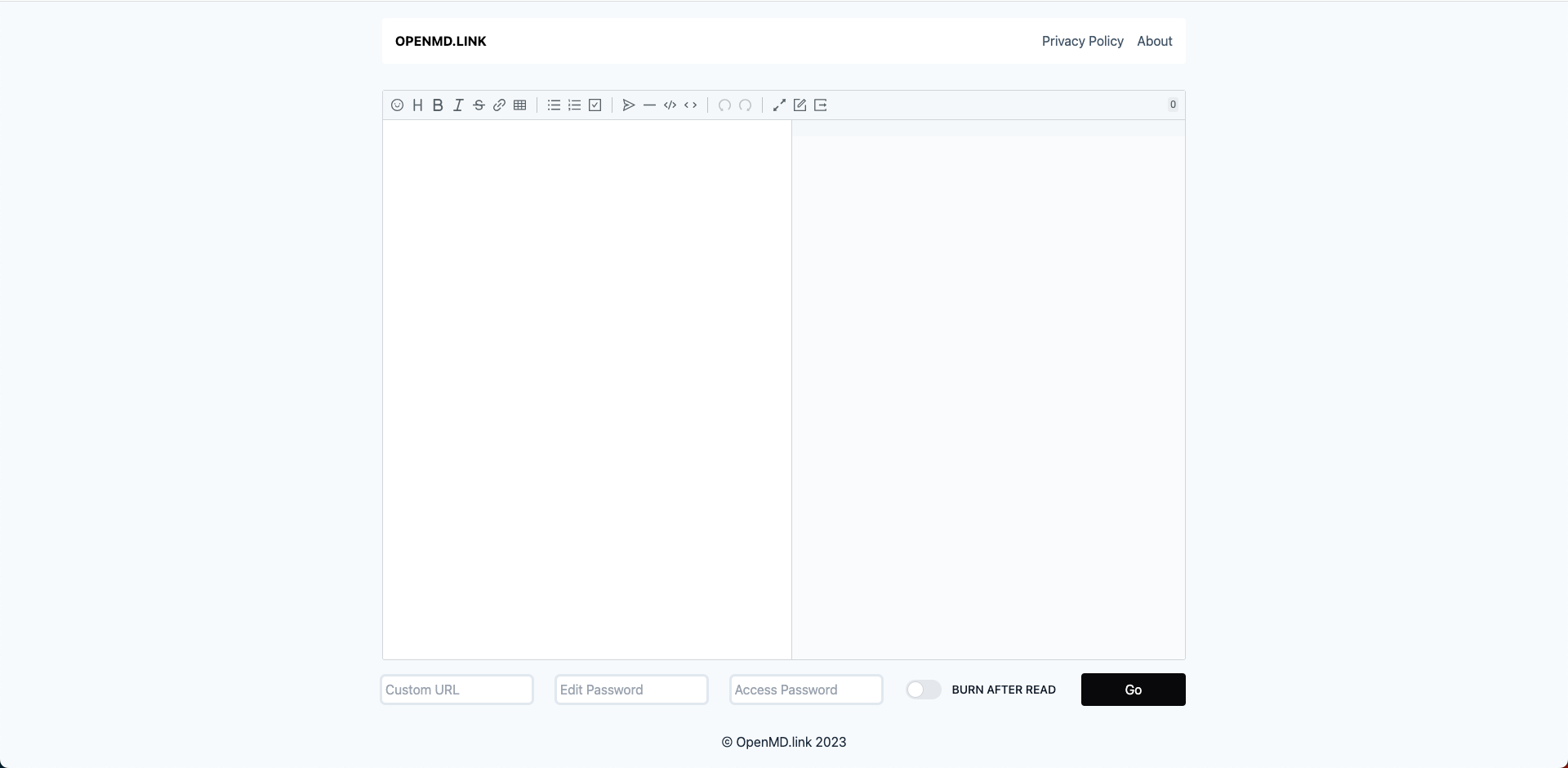This screenshot has width=1568, height=768.
Task: Open the emoji picker
Action: pyautogui.click(x=397, y=105)
